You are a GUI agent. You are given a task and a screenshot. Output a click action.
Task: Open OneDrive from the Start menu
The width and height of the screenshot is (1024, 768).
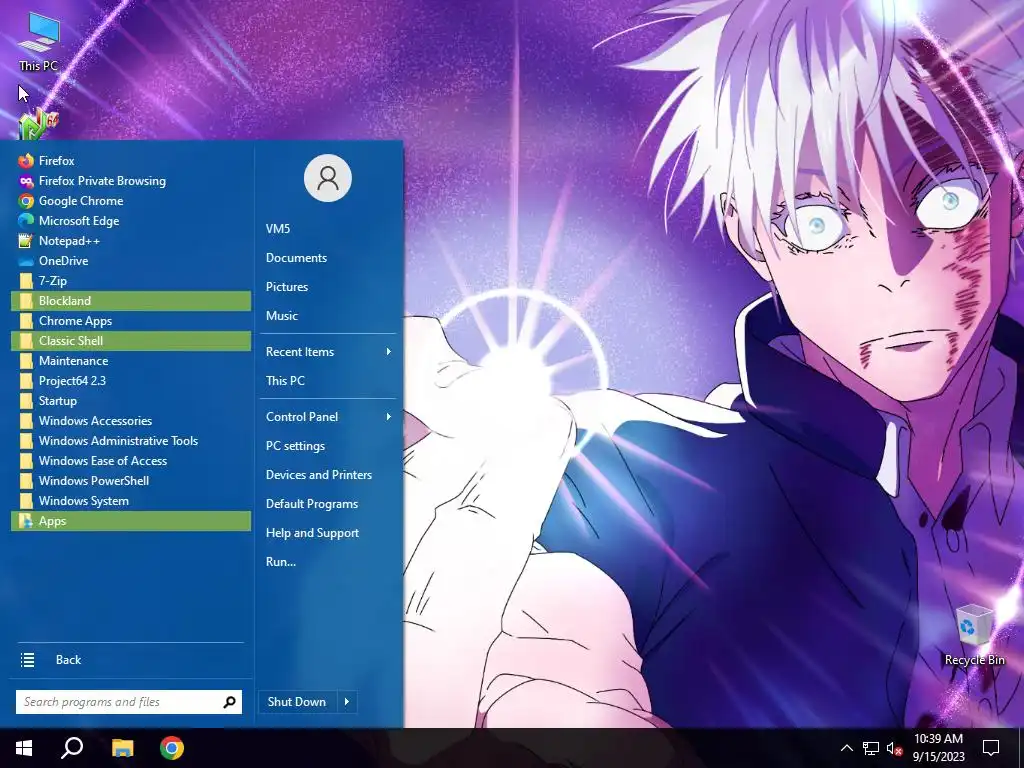click(131, 261)
